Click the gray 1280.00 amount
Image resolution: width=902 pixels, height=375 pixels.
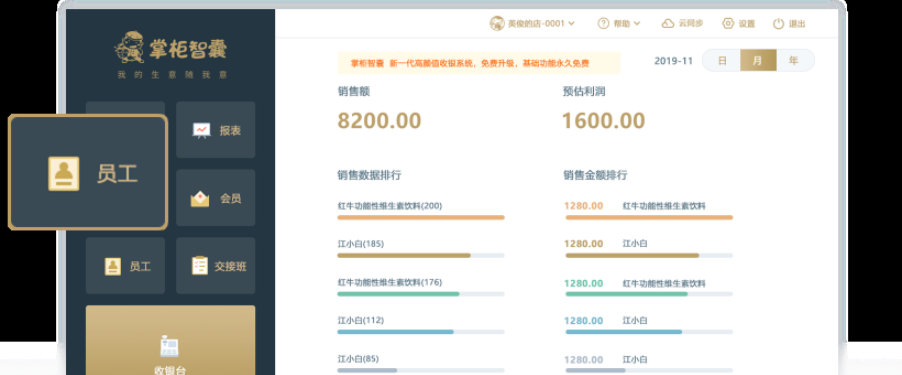coord(583,360)
